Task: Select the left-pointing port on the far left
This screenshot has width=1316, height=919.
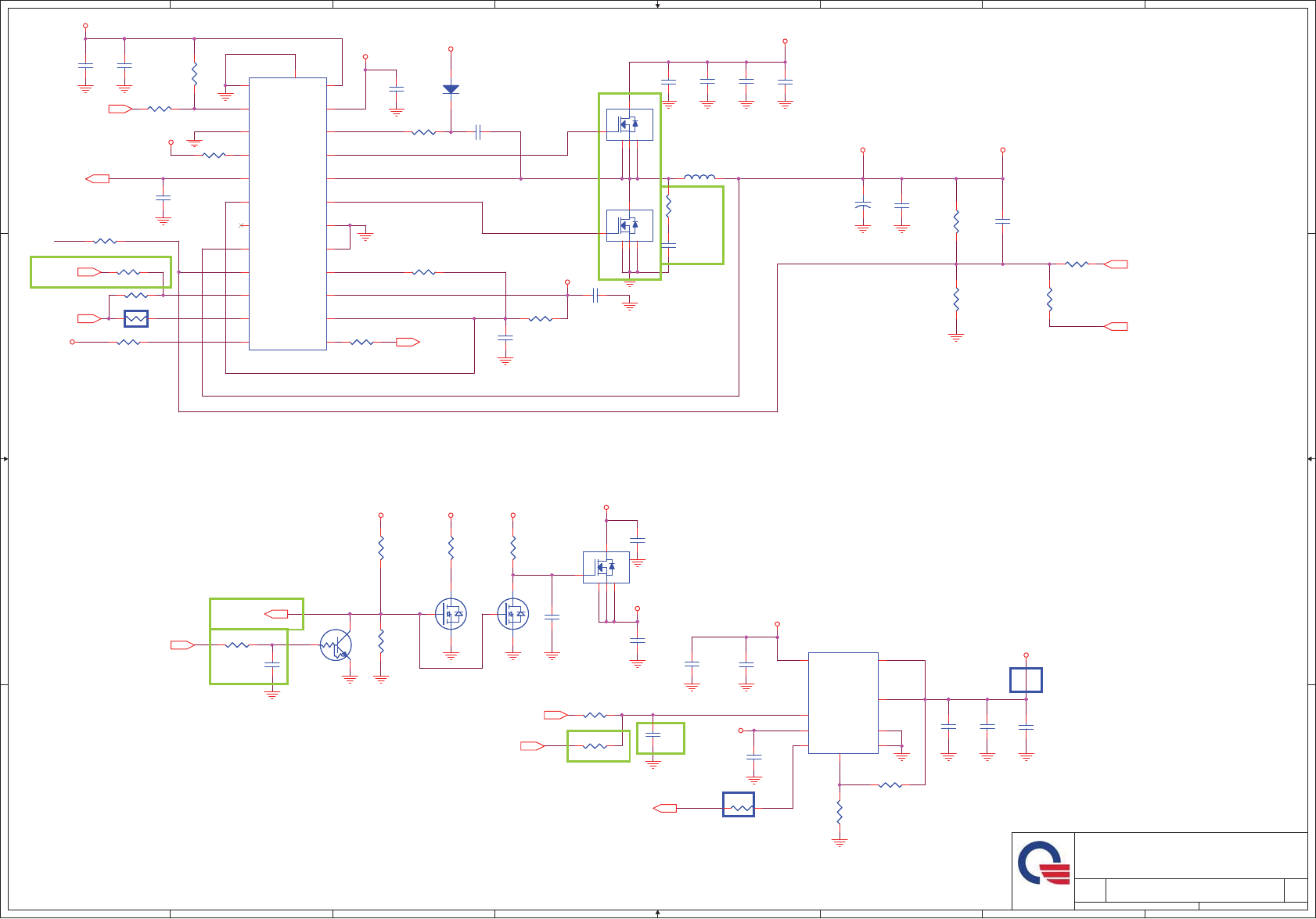Action: (x=97, y=179)
